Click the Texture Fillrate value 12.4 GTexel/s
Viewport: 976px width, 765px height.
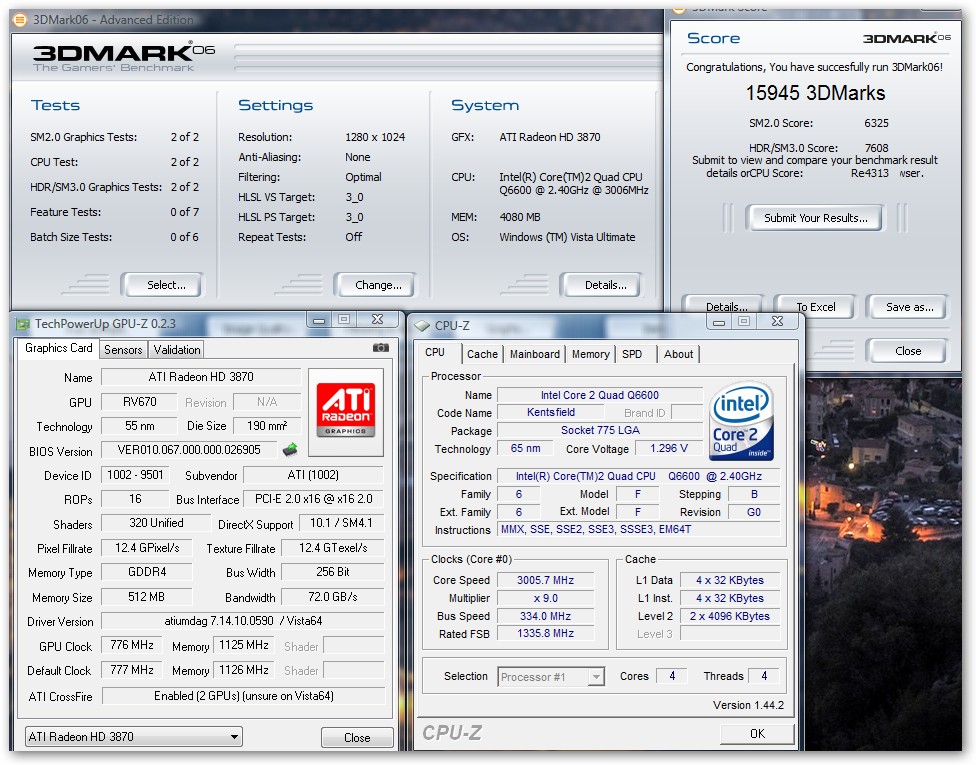pyautogui.click(x=333, y=548)
